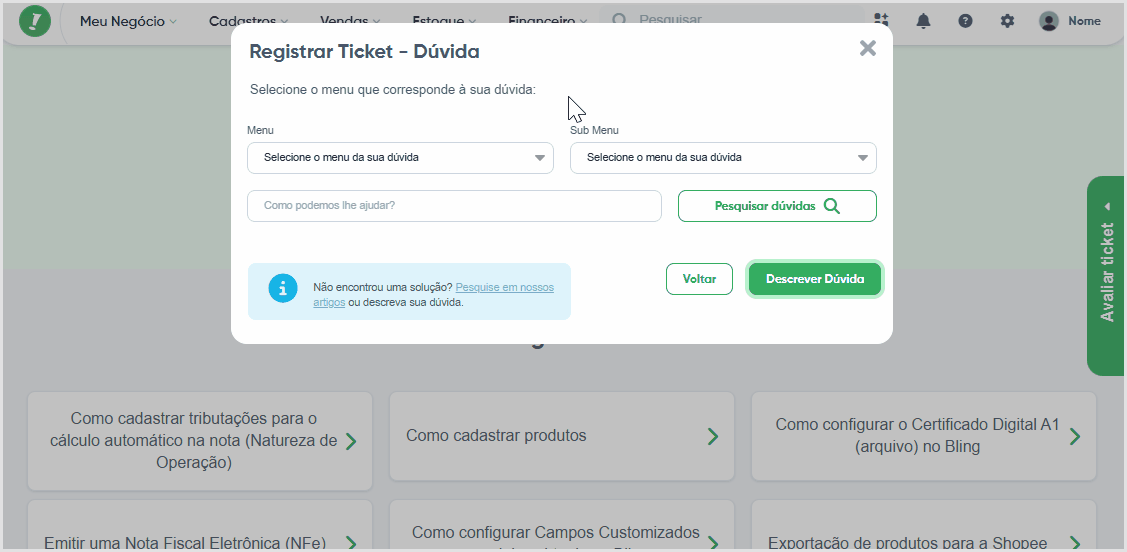The image size is (1127, 552).
Task: Expand the Estoque menu
Action: coord(444,22)
